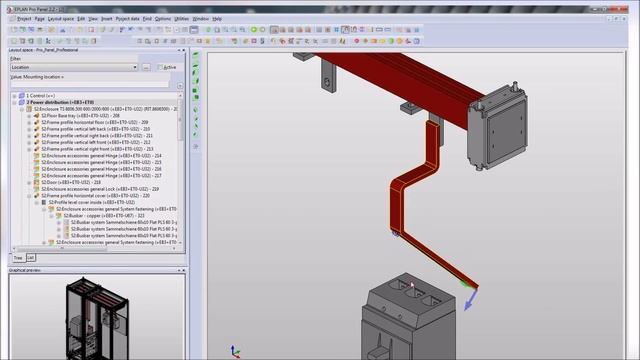This screenshot has height=360, width=640.
Task: Open the View menu
Action: click(x=93, y=19)
